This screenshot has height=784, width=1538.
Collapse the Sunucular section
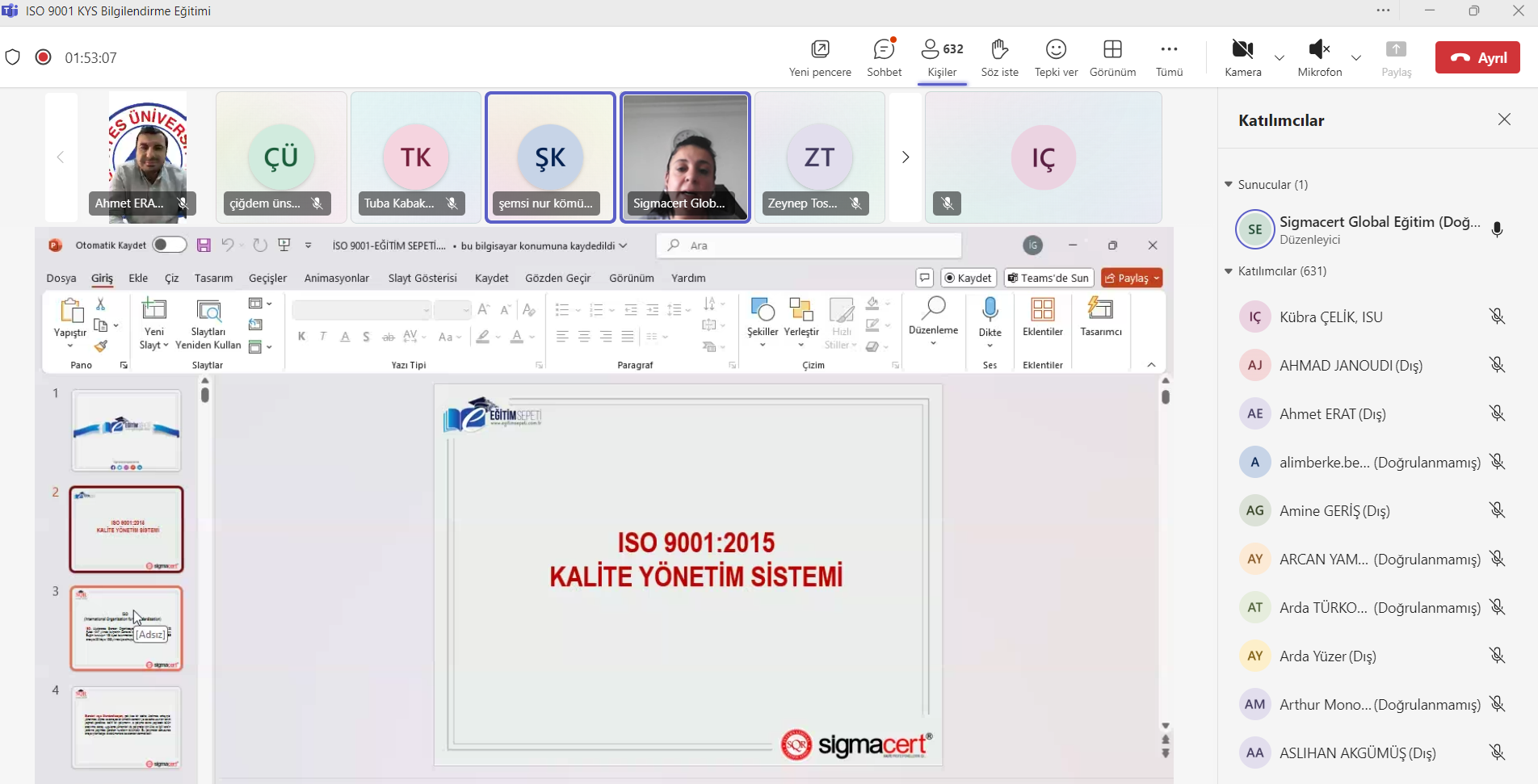click(1229, 184)
